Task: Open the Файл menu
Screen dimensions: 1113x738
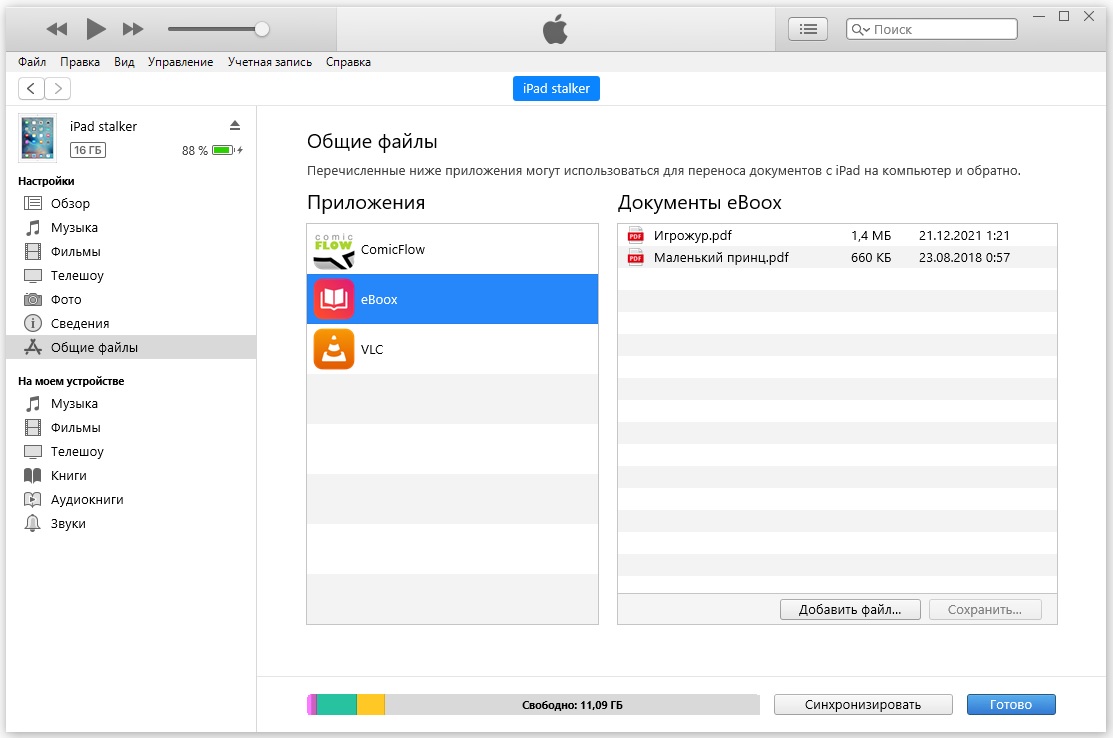Action: coord(32,62)
